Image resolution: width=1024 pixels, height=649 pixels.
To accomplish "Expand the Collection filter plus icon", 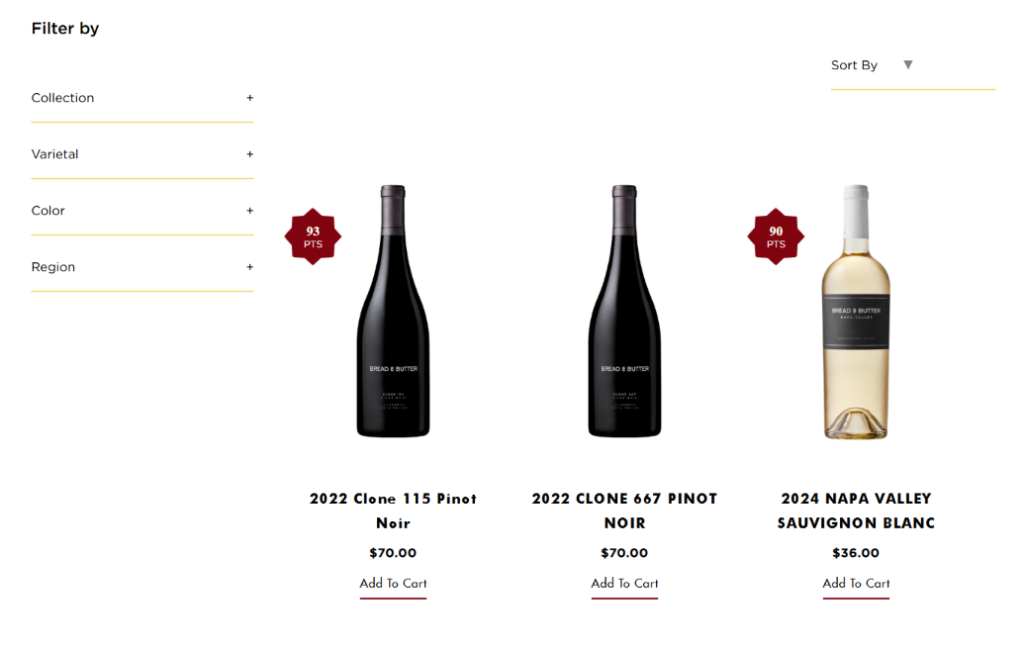I will [250, 98].
